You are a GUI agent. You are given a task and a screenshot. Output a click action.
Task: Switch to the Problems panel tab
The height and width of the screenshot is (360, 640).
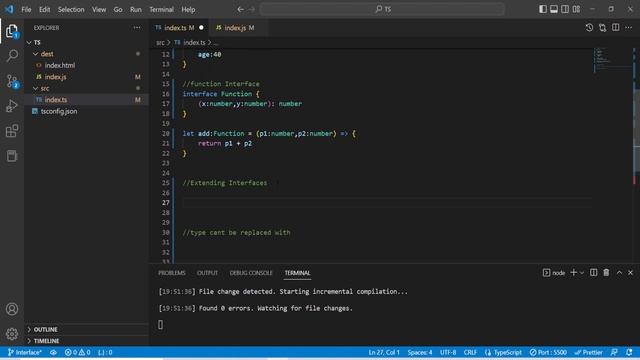[x=172, y=273]
